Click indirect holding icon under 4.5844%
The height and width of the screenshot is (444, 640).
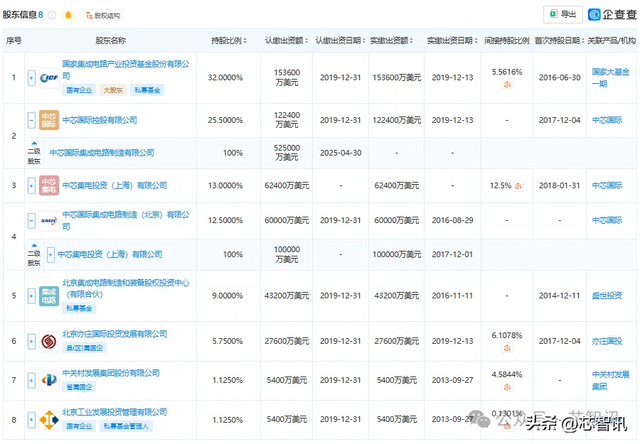tap(507, 386)
